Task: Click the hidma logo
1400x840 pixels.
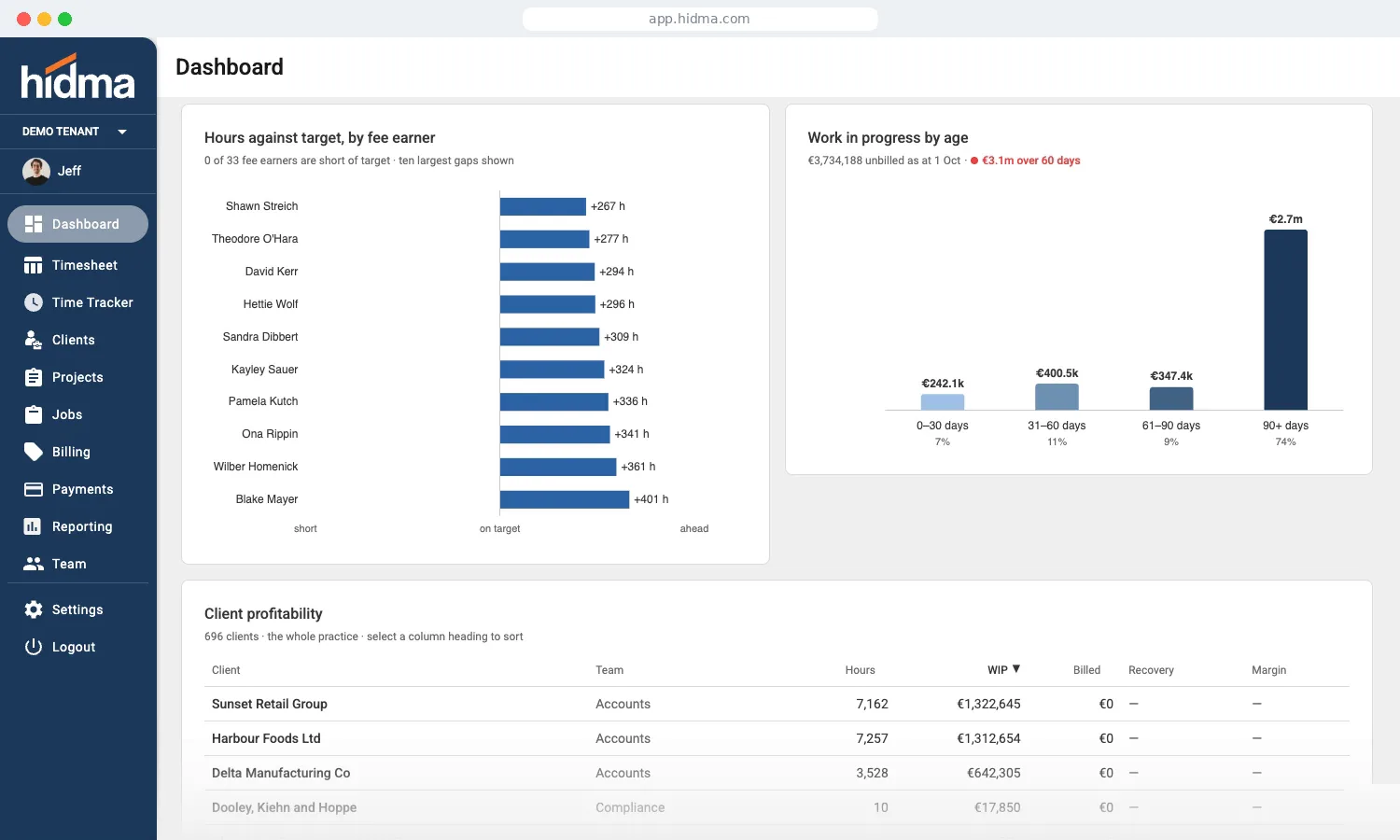Action: (78, 77)
